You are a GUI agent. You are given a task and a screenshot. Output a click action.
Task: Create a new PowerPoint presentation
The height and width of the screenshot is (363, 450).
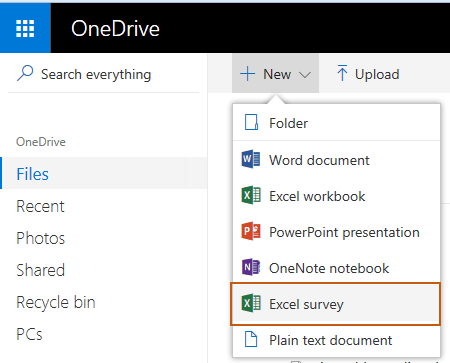(336, 232)
